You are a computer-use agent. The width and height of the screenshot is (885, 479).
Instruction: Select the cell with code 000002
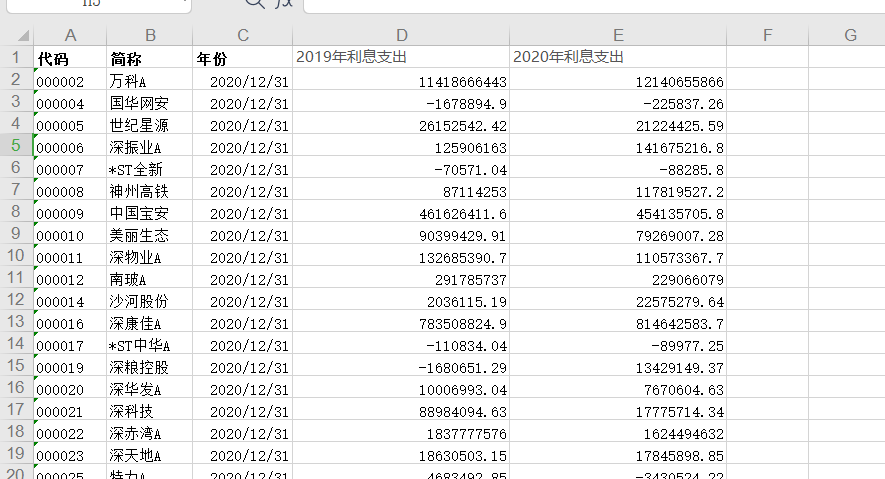click(x=70, y=79)
